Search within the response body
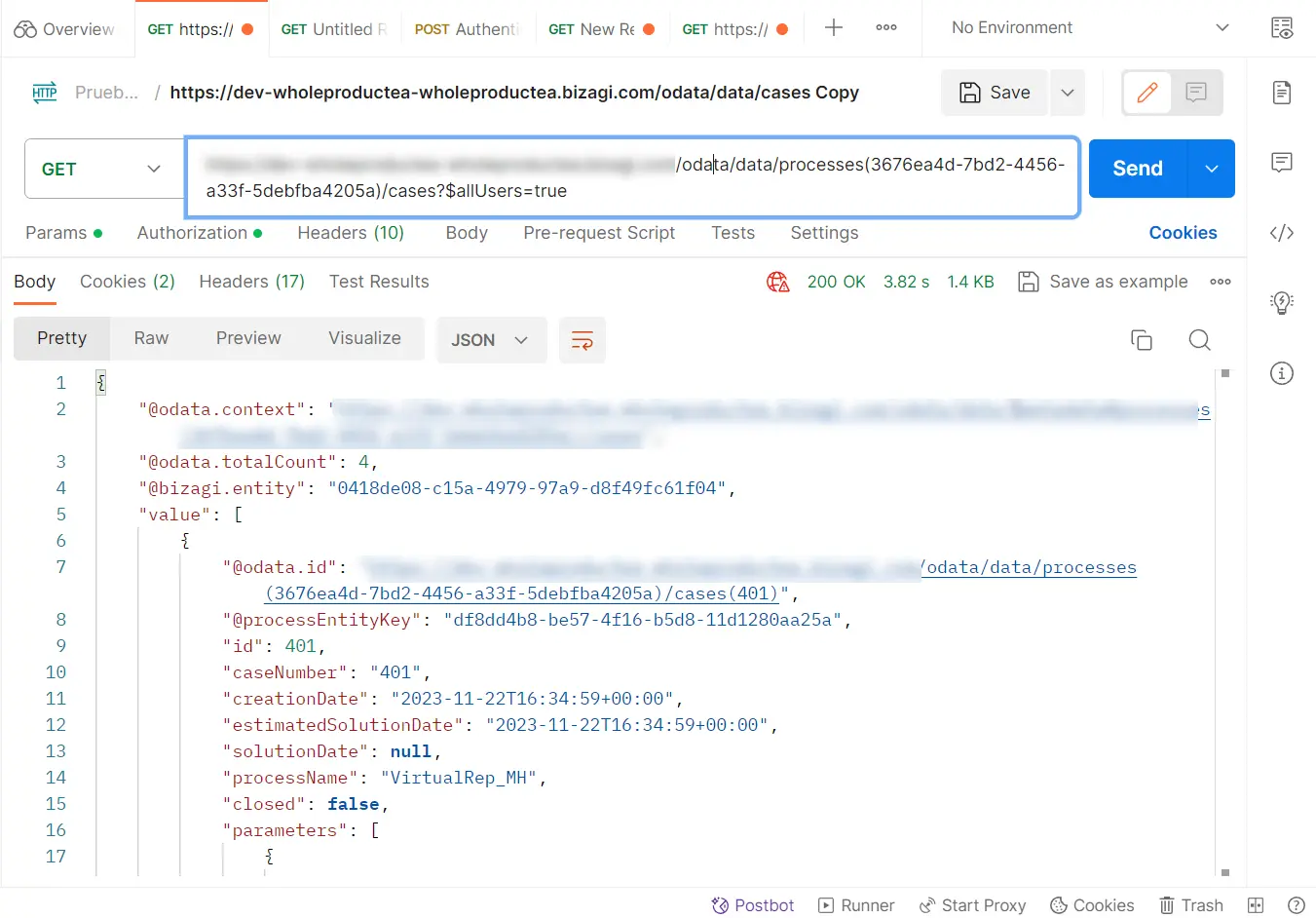 [x=1200, y=340]
